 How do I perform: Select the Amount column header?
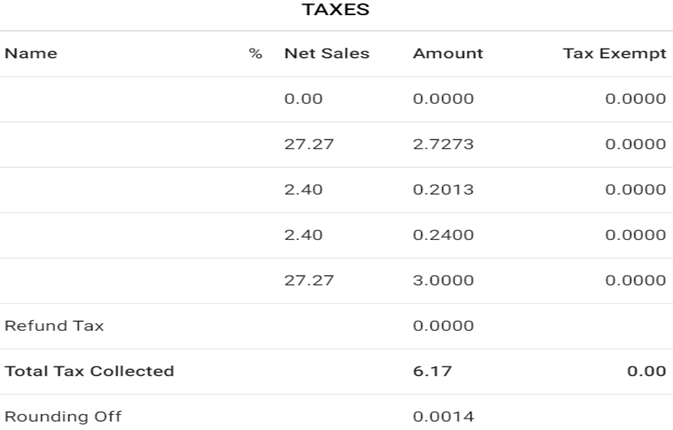tap(447, 54)
